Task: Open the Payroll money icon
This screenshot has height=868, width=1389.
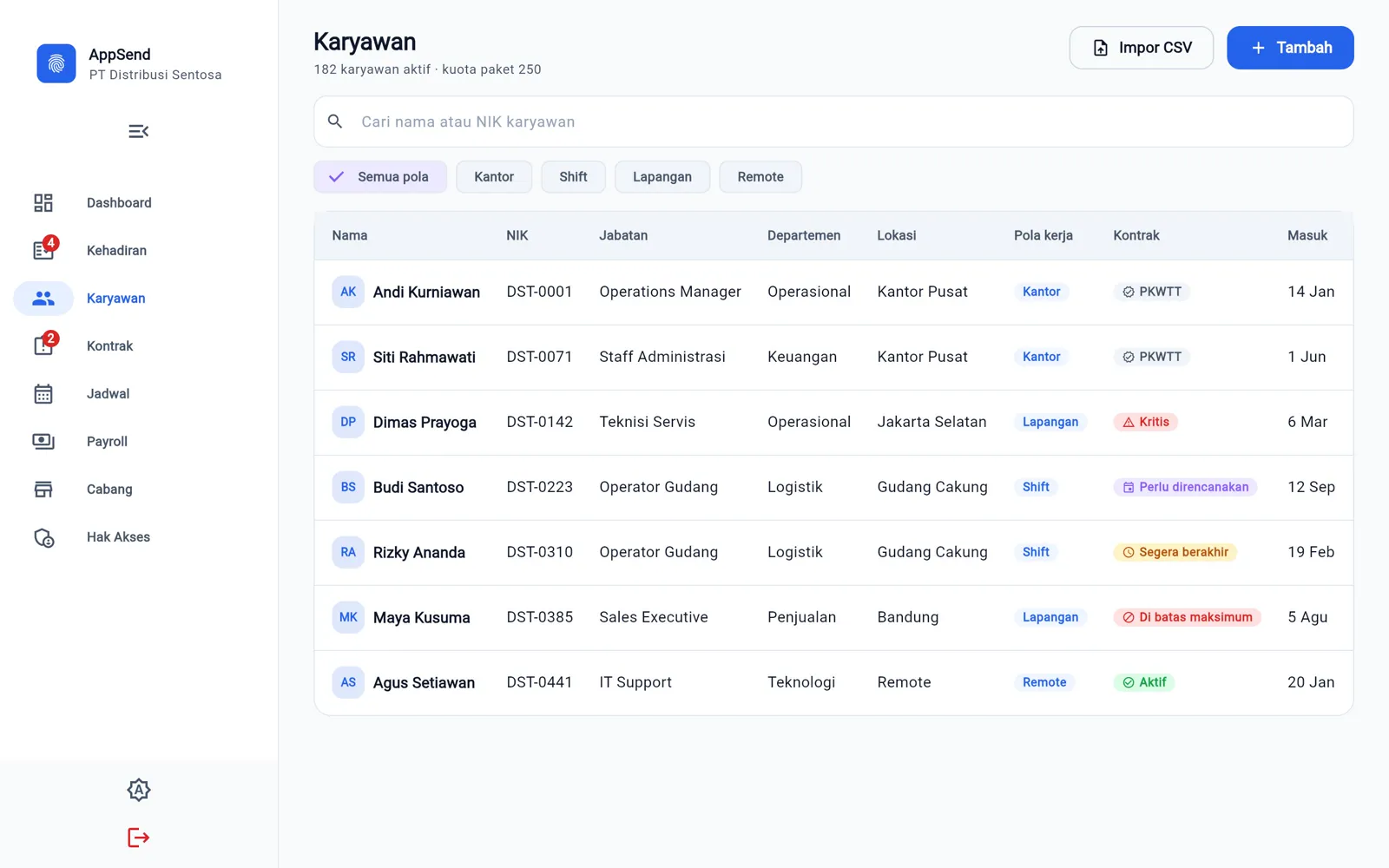Action: pos(43,441)
